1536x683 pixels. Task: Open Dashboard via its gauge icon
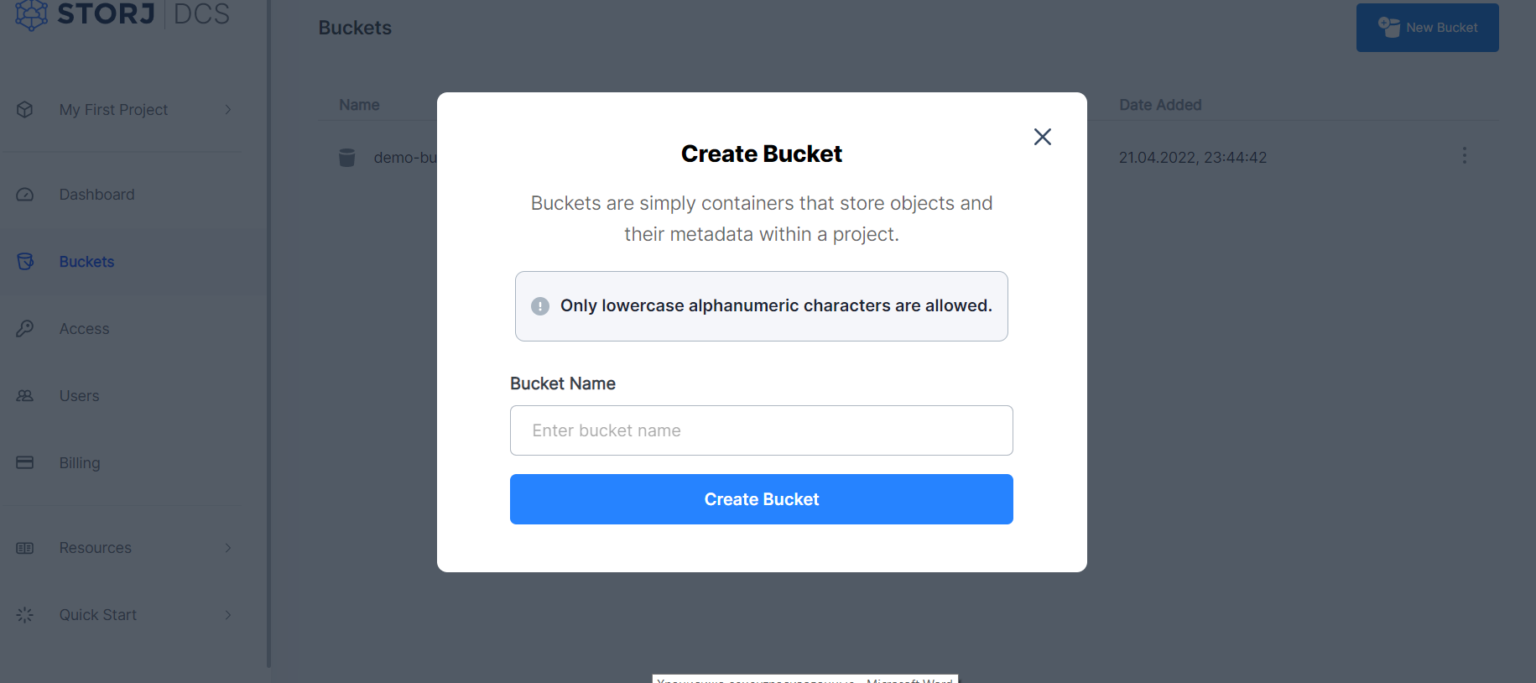point(25,194)
